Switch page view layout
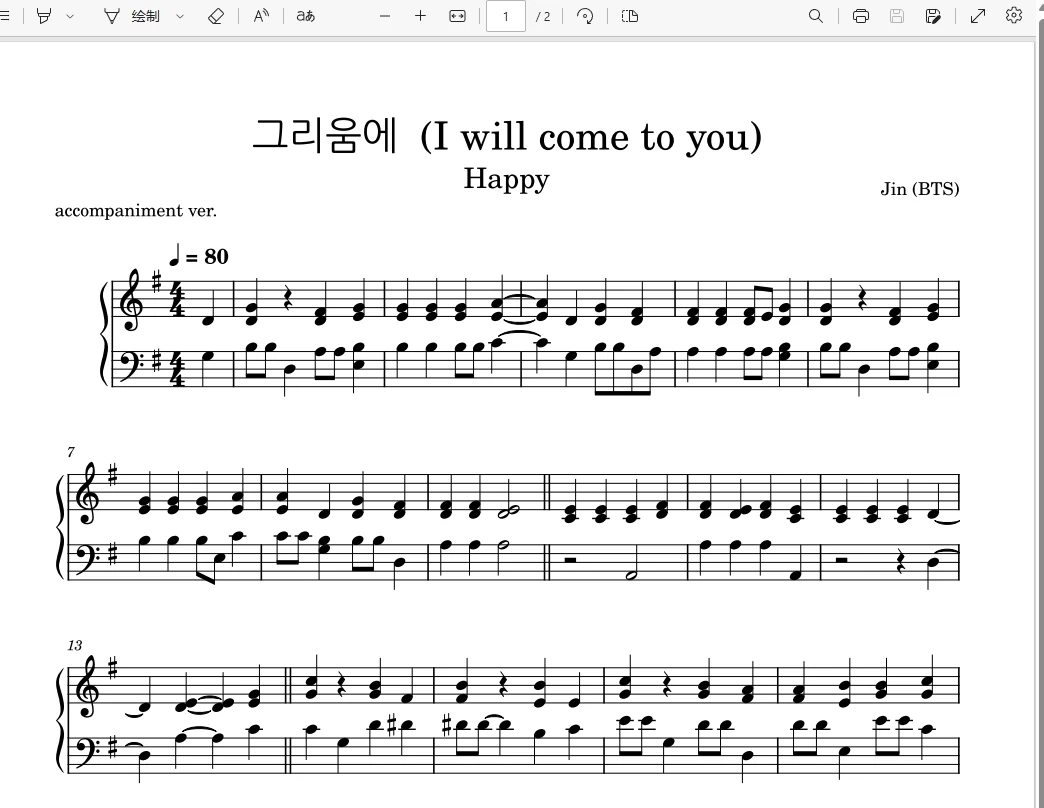This screenshot has width=1044, height=808. [x=630, y=16]
